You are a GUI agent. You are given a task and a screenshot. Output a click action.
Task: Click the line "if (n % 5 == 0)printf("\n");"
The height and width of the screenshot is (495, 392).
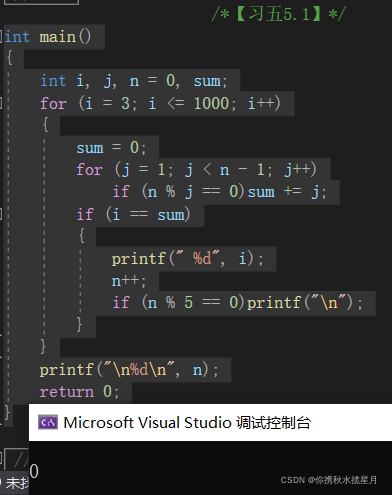pyautogui.click(x=237, y=303)
